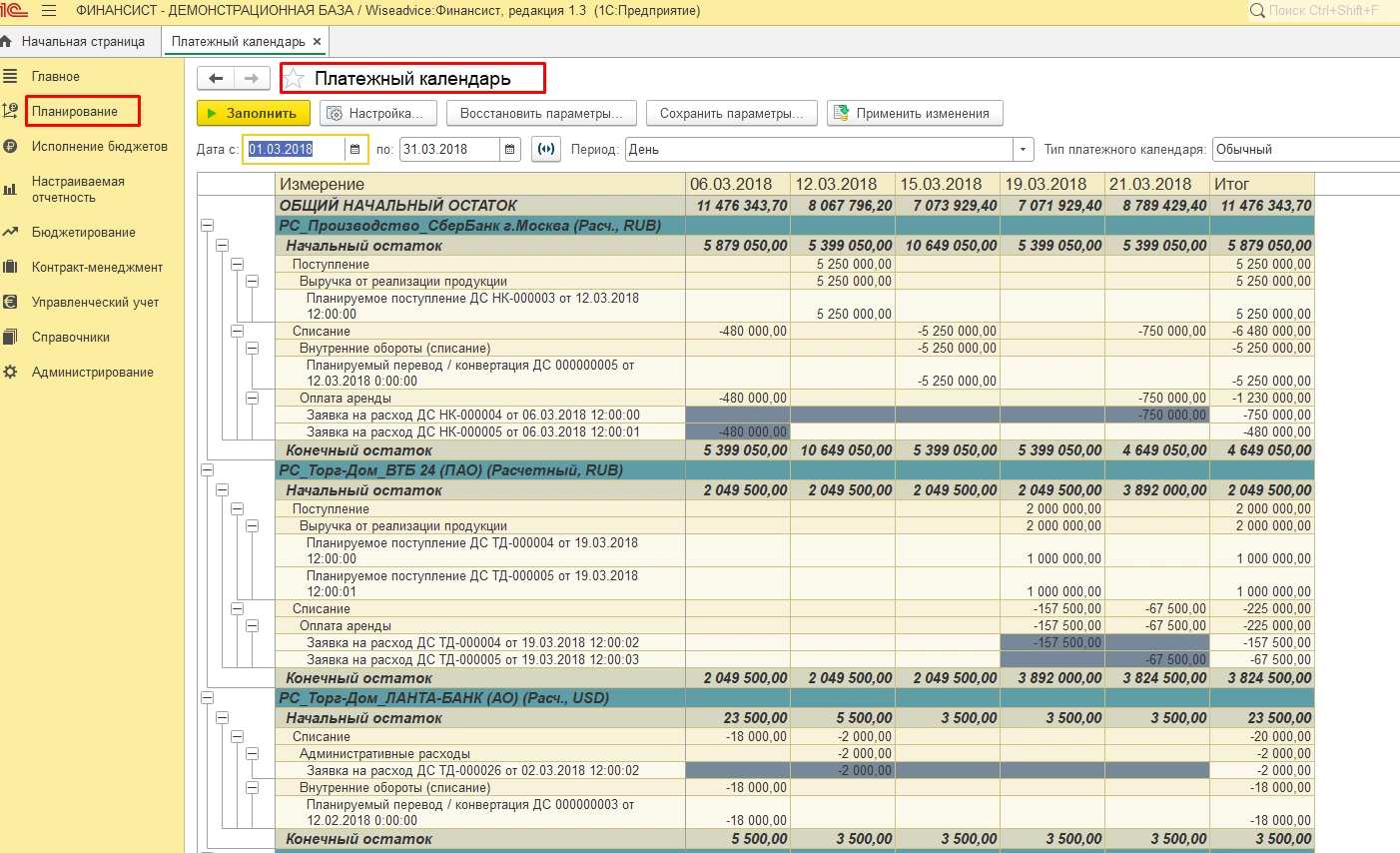Open the Планирование section in sidebar
The height and width of the screenshot is (853, 1400).
(75, 112)
